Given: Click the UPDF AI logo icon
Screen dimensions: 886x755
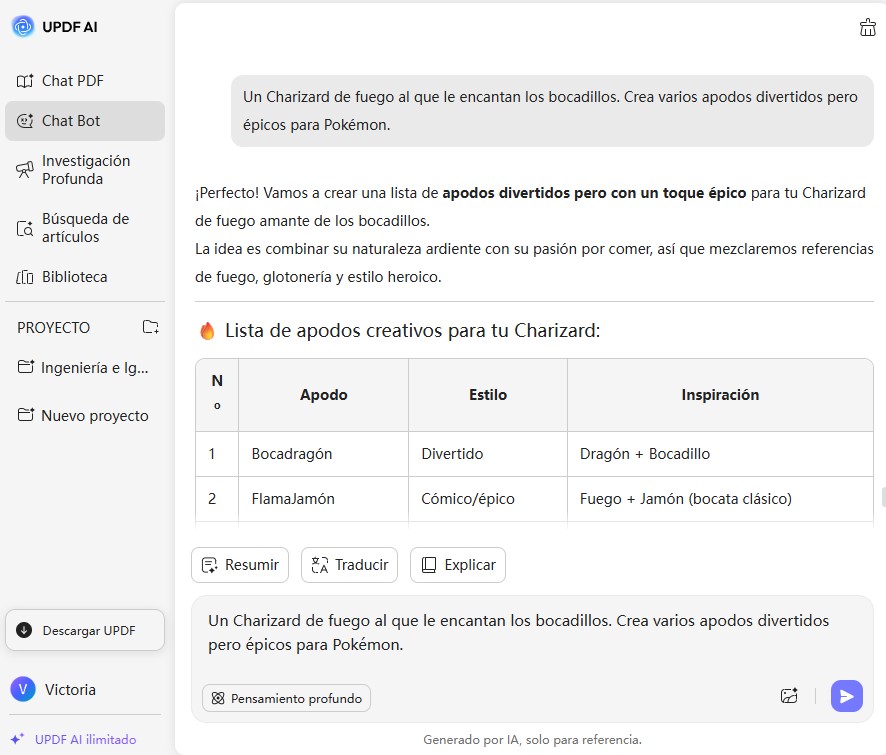Looking at the screenshot, I should [23, 27].
